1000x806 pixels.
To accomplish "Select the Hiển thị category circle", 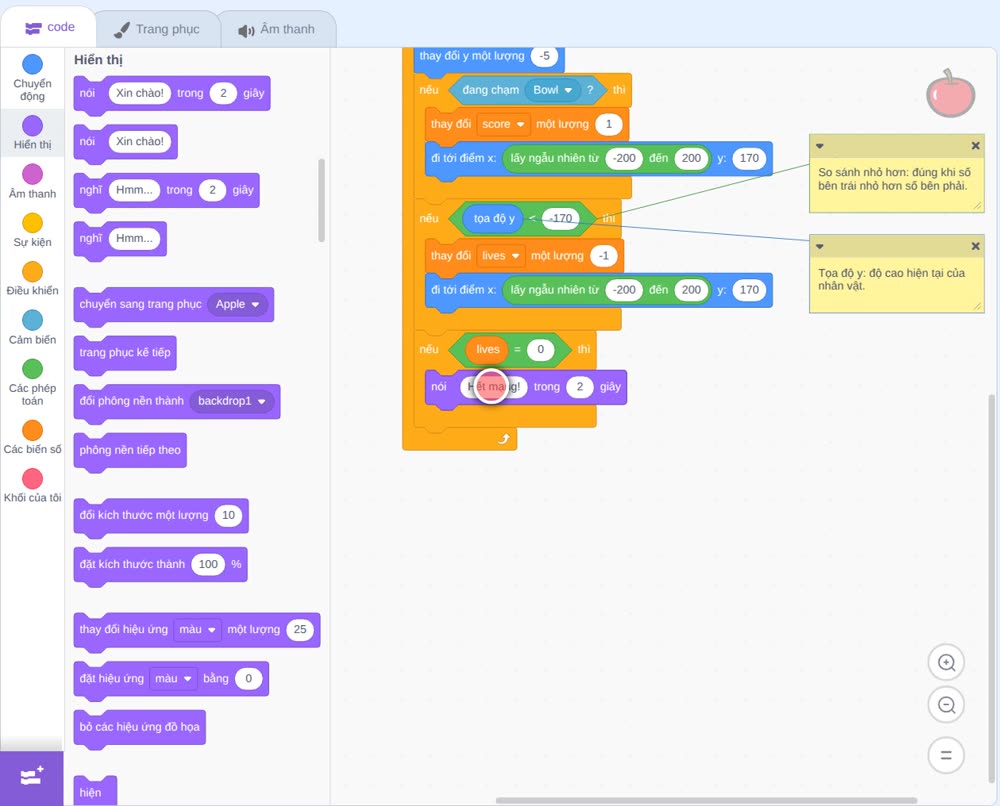I will coord(33,126).
